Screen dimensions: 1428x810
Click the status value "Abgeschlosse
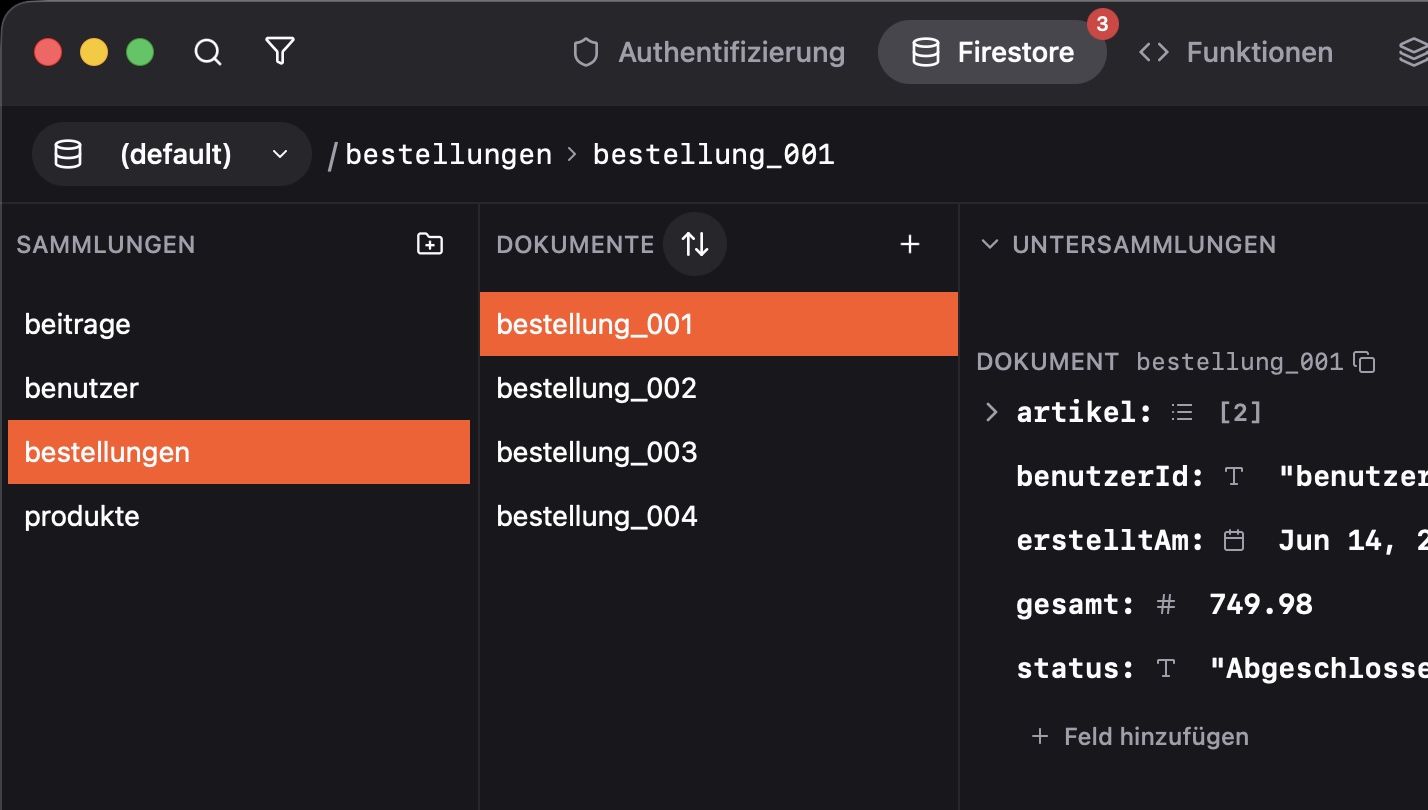click(1318, 668)
